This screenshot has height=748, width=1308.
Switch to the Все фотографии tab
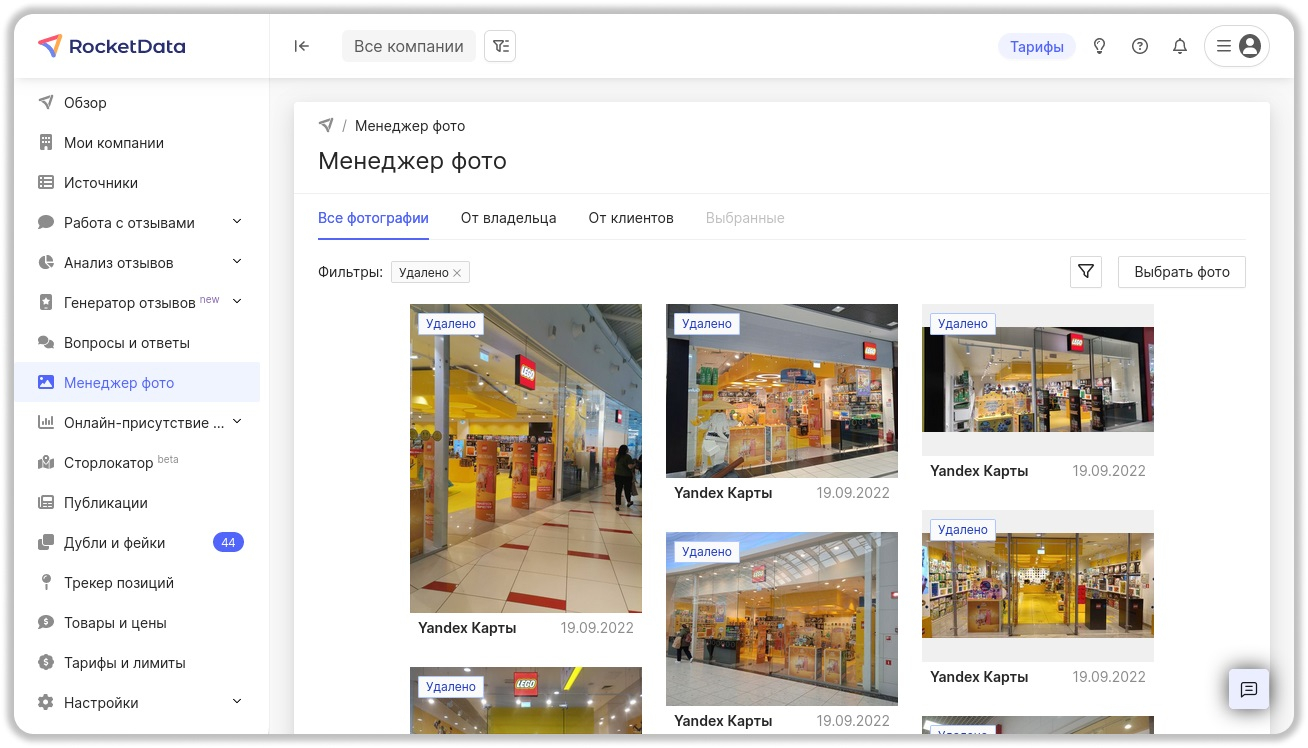(373, 218)
